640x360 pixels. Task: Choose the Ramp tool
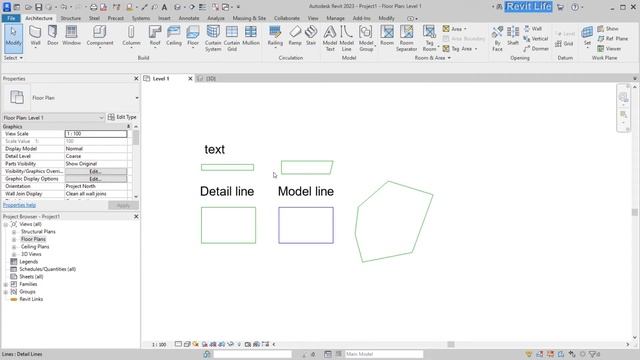(295, 36)
